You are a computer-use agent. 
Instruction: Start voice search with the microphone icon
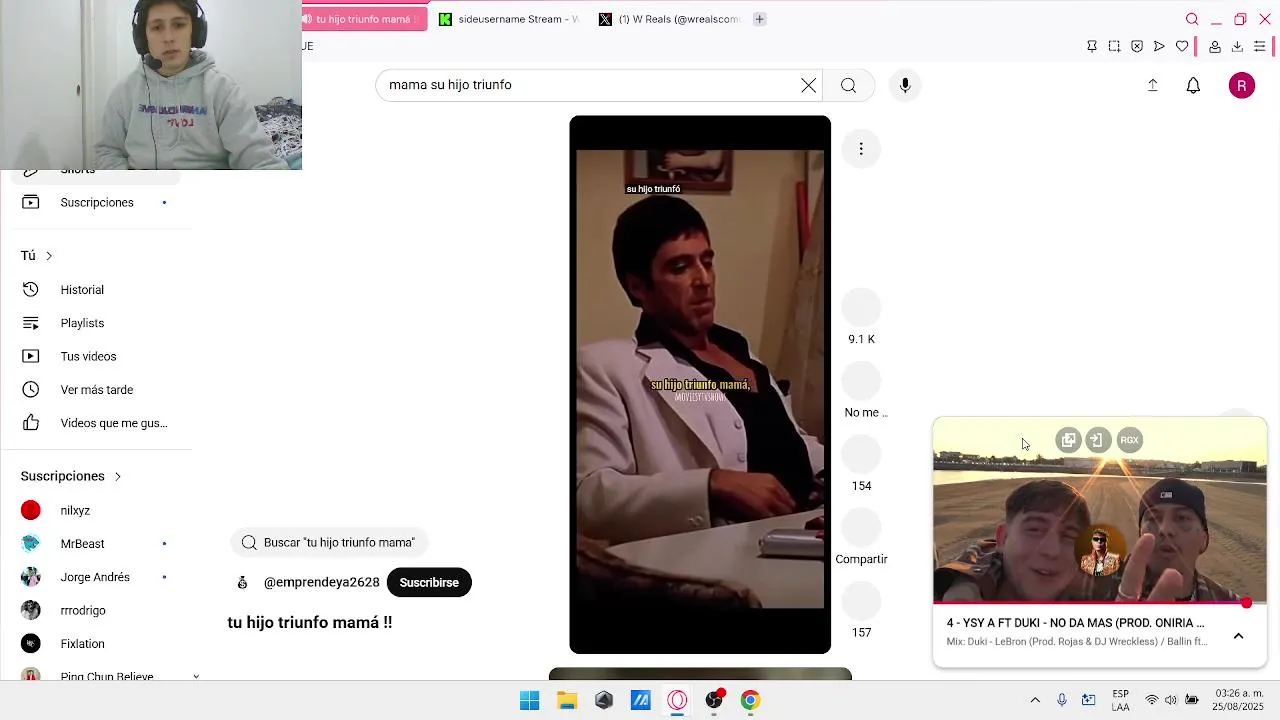(x=905, y=85)
